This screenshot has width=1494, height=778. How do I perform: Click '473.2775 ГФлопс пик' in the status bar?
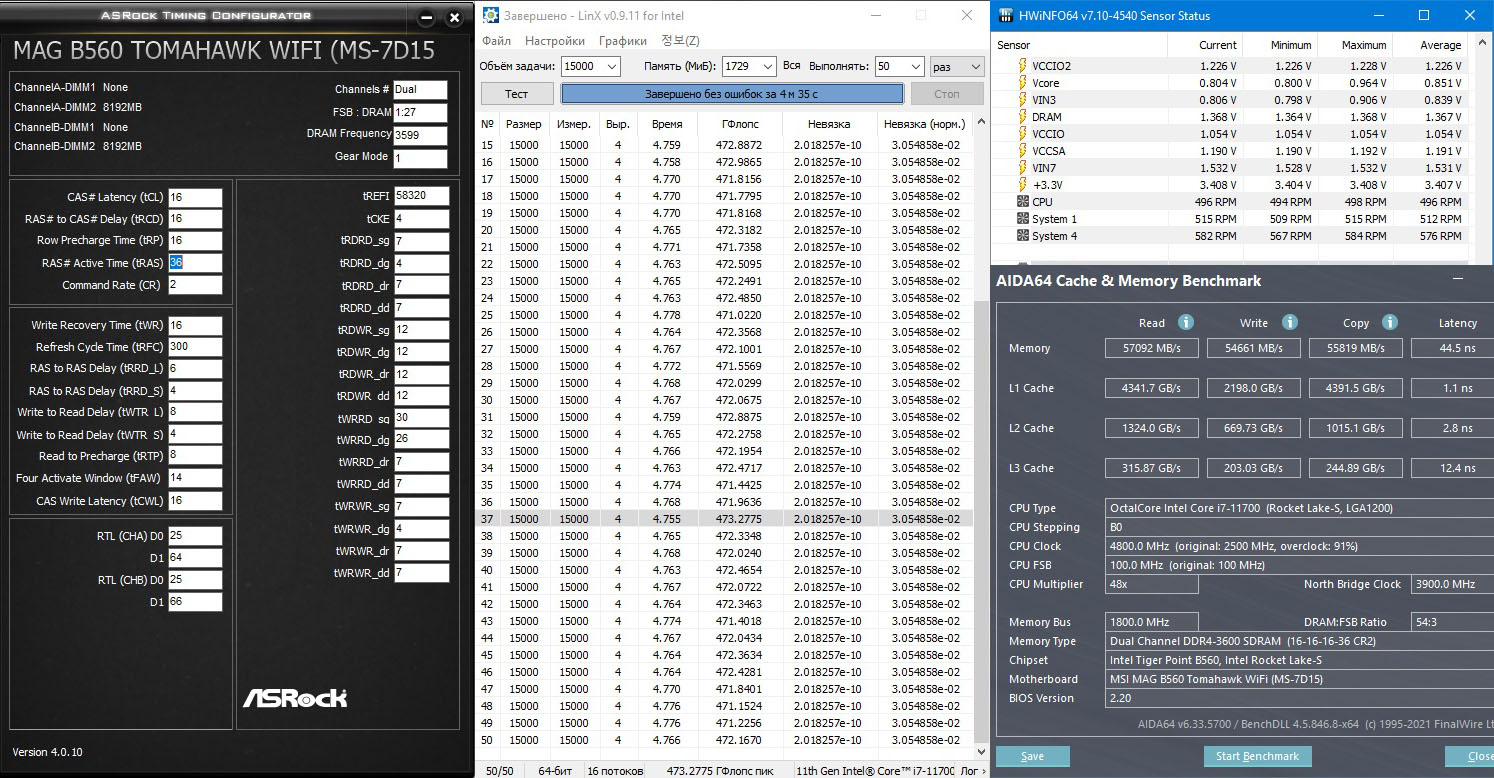pos(718,771)
